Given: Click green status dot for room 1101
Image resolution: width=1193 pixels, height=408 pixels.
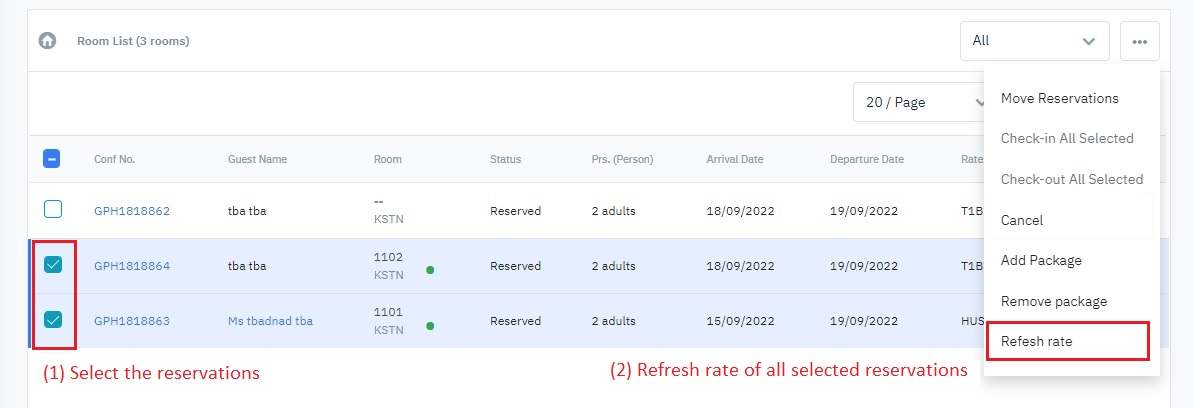Looking at the screenshot, I should click(430, 325).
